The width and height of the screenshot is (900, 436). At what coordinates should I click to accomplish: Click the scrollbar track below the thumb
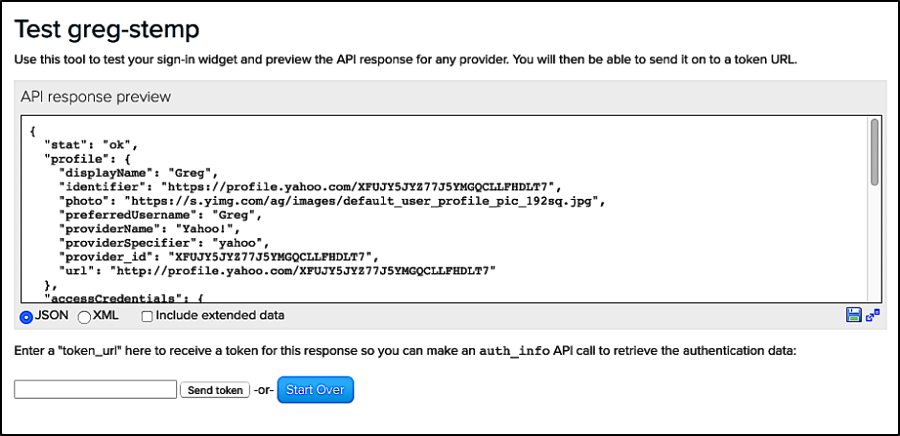point(874,240)
